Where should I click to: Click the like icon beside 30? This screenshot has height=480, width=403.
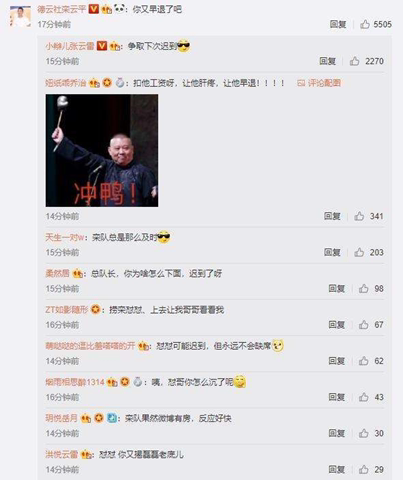[364, 433]
